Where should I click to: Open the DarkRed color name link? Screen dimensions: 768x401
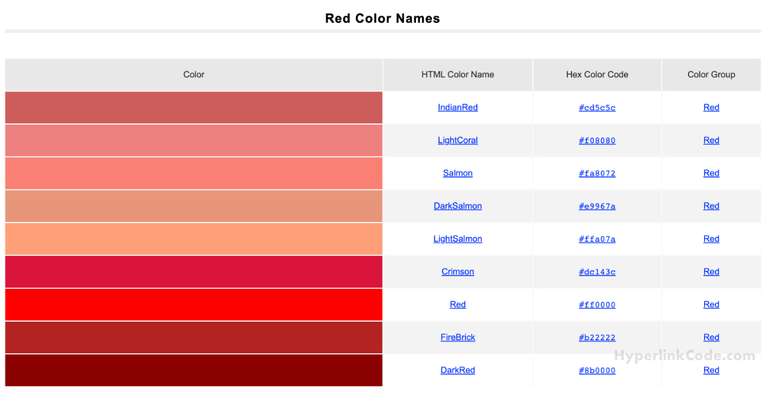click(x=457, y=370)
